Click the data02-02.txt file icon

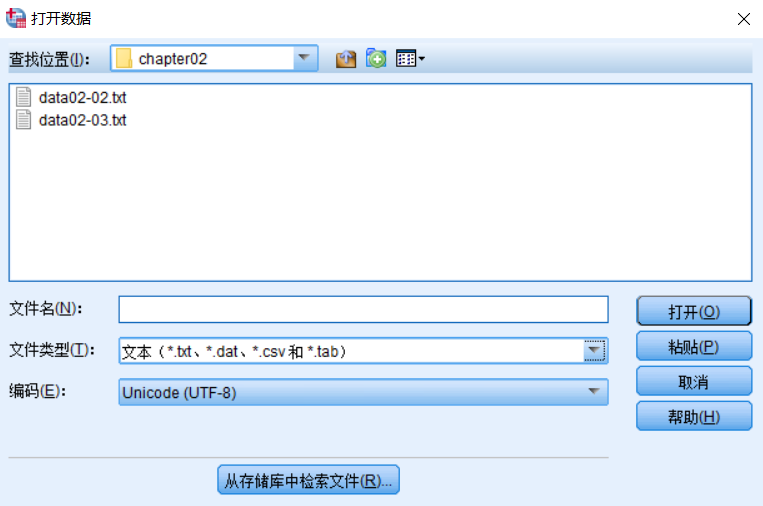point(23,97)
